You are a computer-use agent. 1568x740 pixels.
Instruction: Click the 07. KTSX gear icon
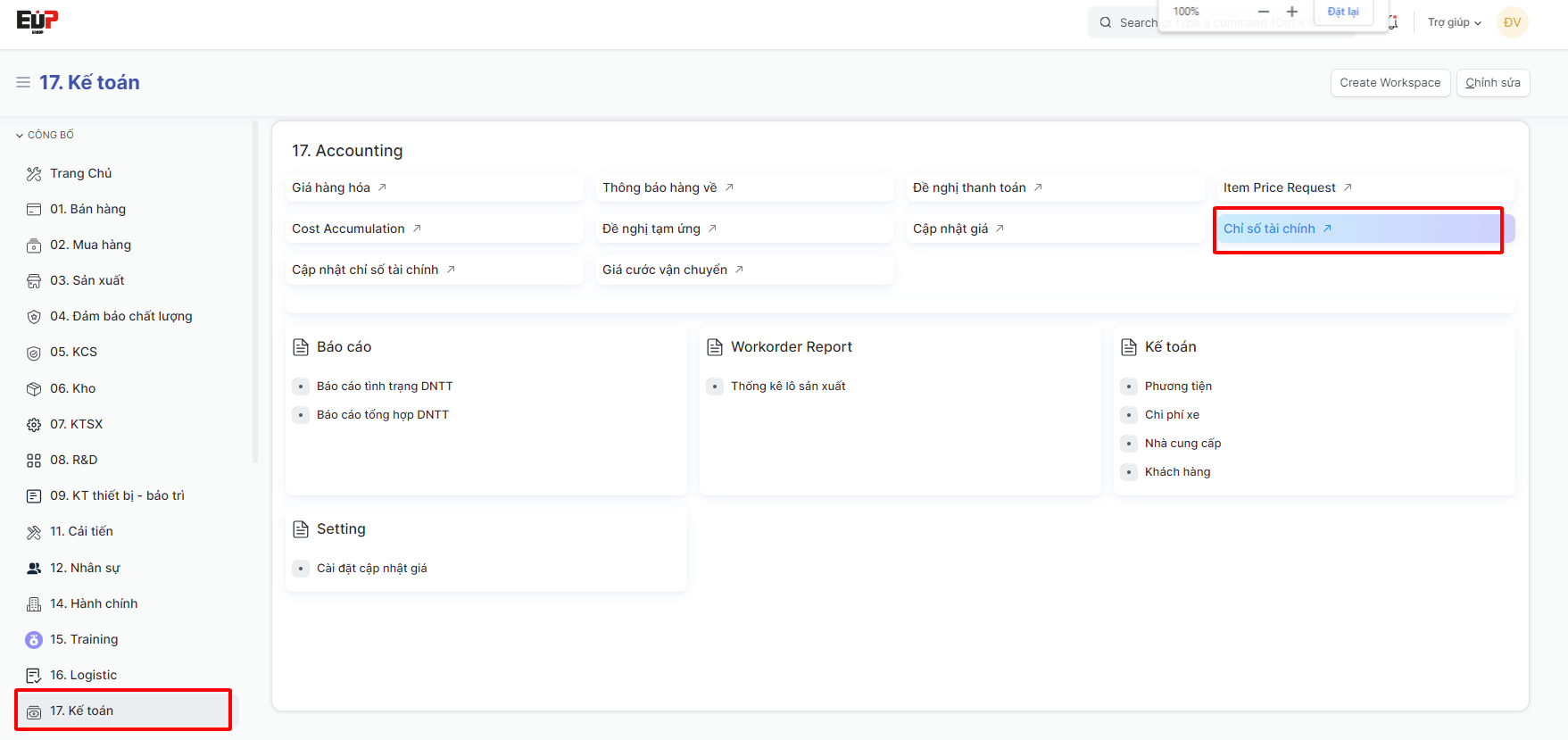click(x=34, y=425)
